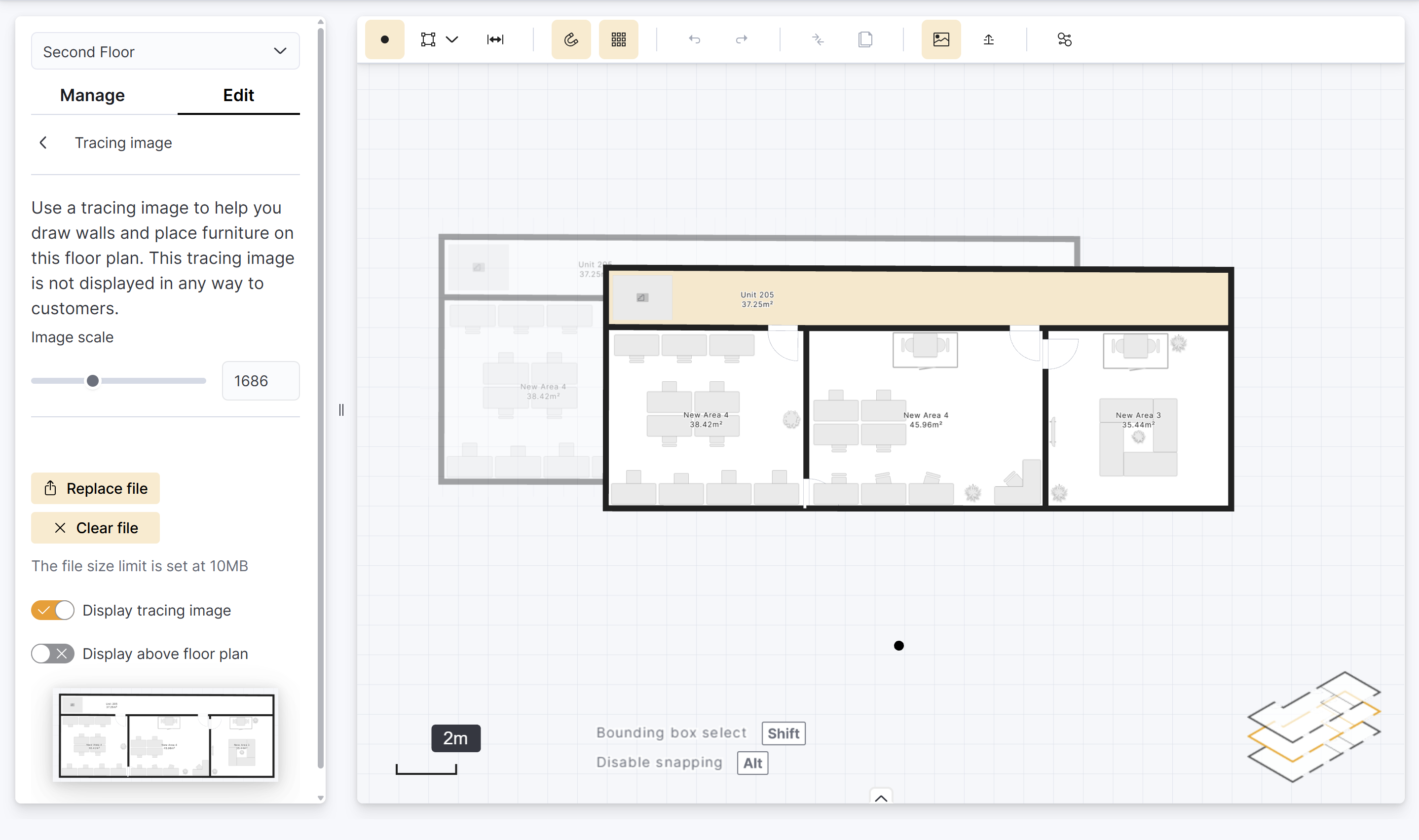Screen dimensions: 1419x840
Task: Click the merge arrows icon
Action: pos(818,39)
